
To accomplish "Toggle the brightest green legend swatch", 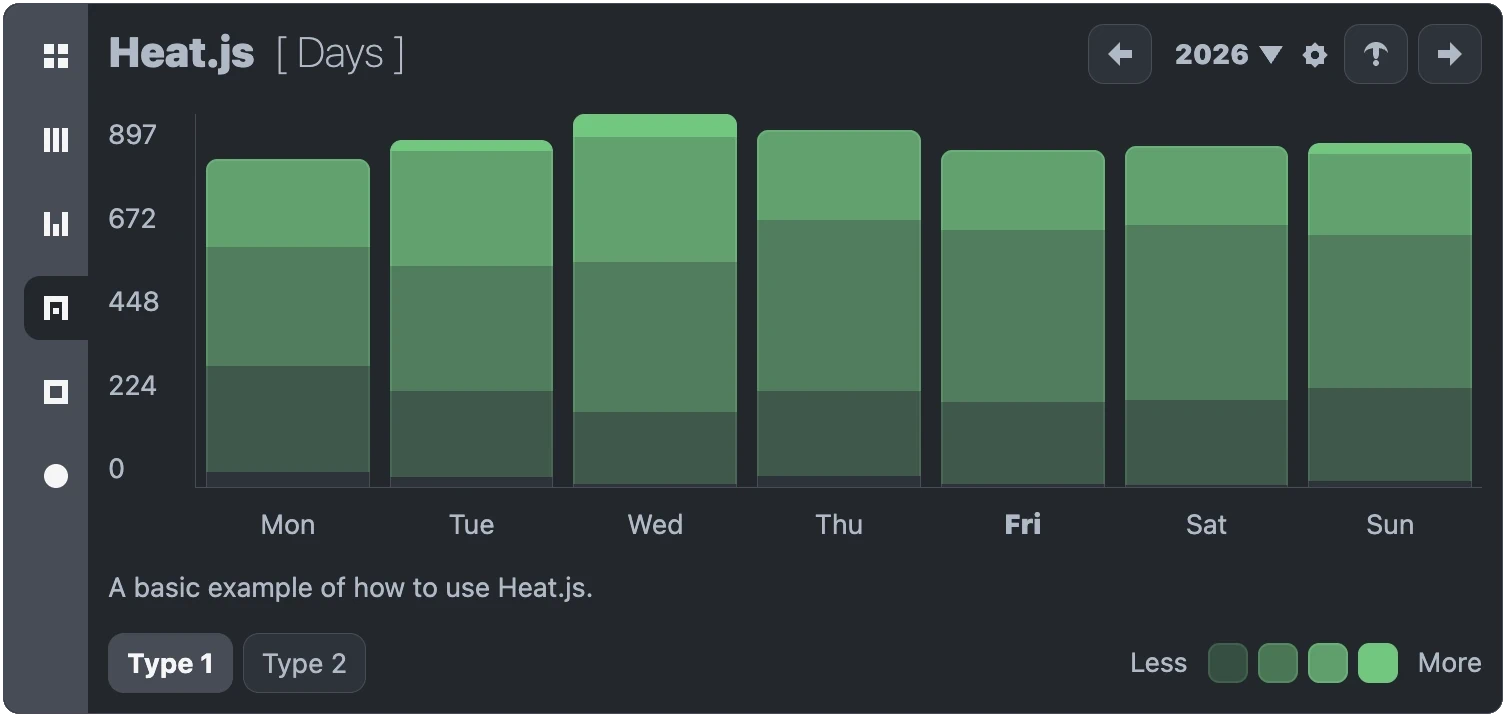I will coord(1378,663).
